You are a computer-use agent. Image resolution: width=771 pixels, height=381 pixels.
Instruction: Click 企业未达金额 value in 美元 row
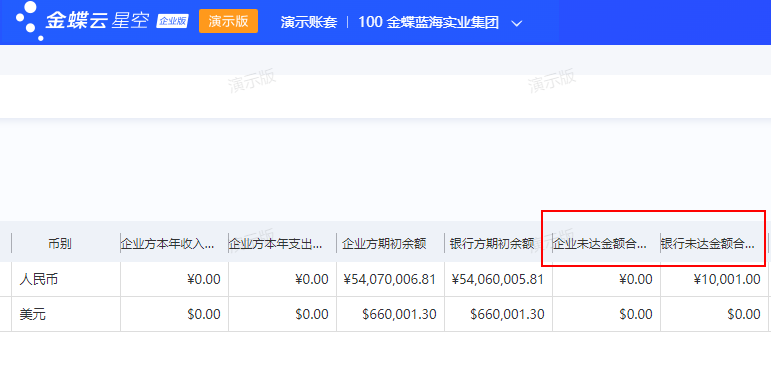[606, 314]
